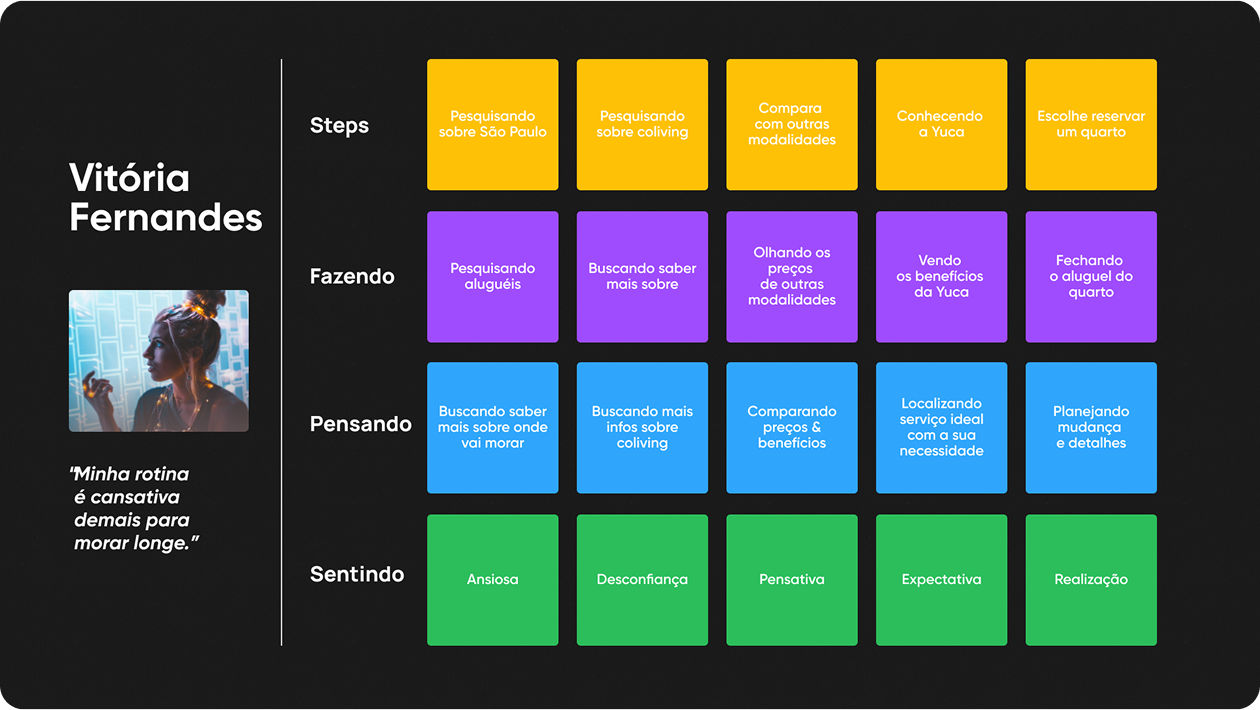The image size is (1260, 710).
Task: Select the 'Fechando o aluguel do quarto' card
Action: click(1091, 277)
